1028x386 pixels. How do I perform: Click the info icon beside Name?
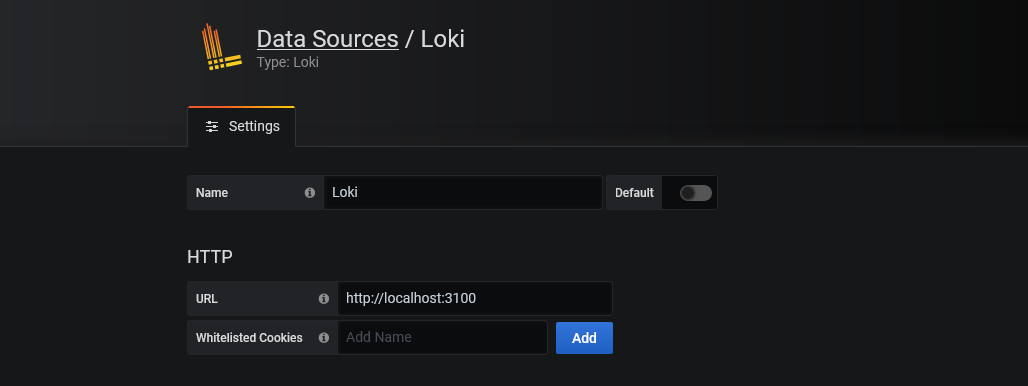click(x=309, y=193)
